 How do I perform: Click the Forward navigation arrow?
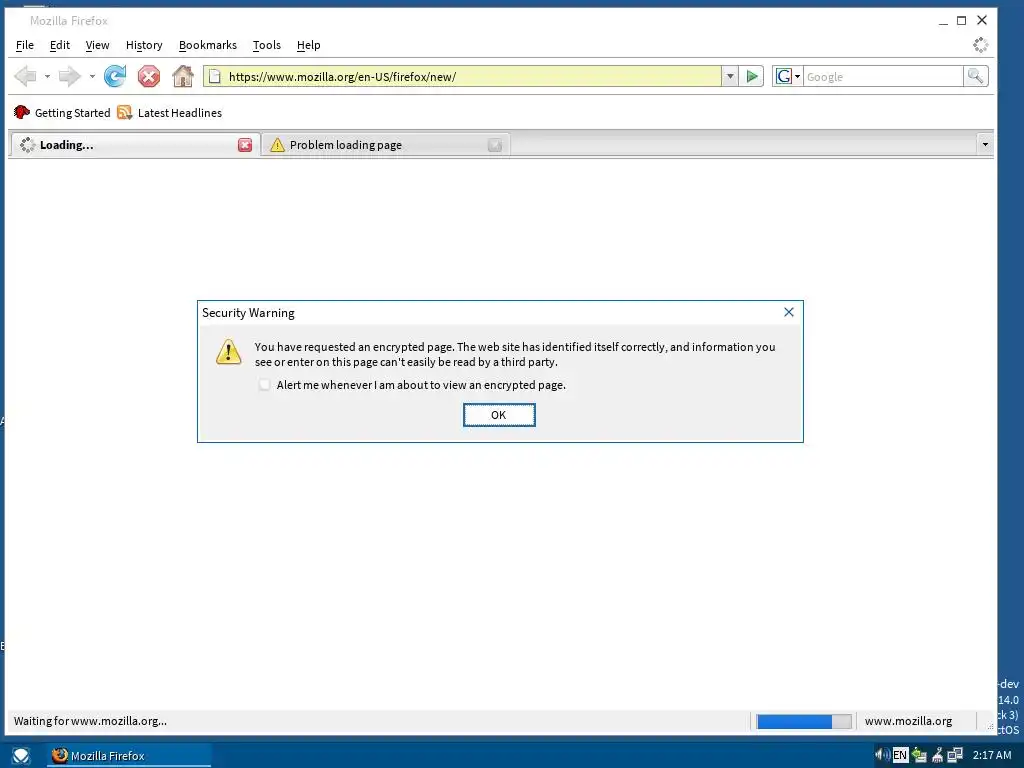click(x=69, y=76)
